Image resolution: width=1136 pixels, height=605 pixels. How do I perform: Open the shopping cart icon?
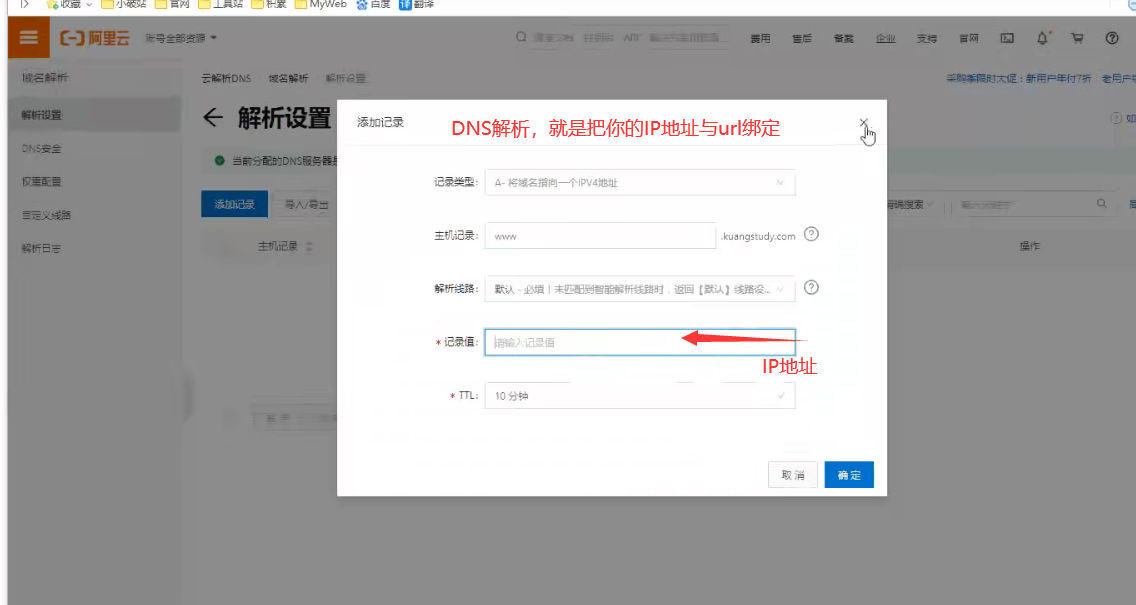pyautogui.click(x=1077, y=39)
